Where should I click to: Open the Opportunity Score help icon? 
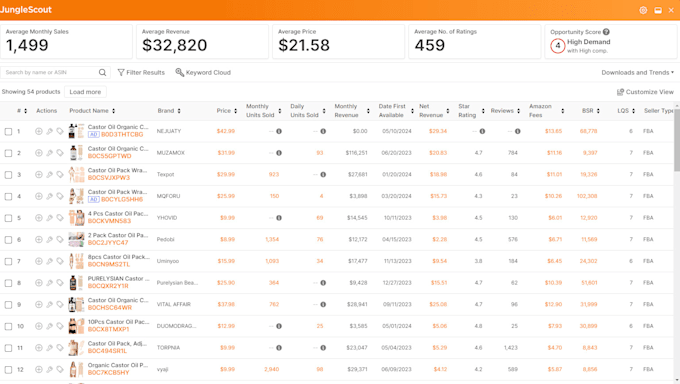tap(606, 32)
